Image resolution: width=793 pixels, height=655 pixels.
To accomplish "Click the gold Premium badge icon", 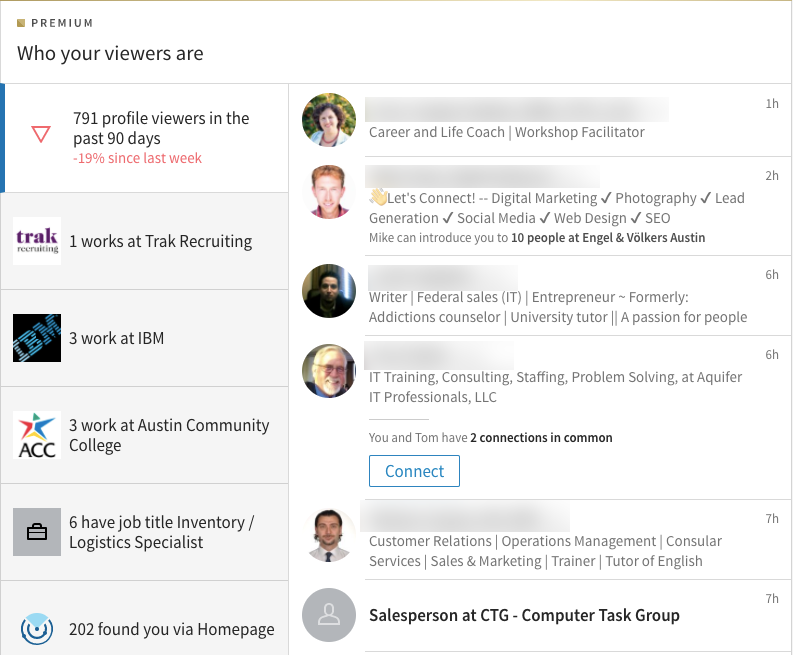I will (x=21, y=23).
